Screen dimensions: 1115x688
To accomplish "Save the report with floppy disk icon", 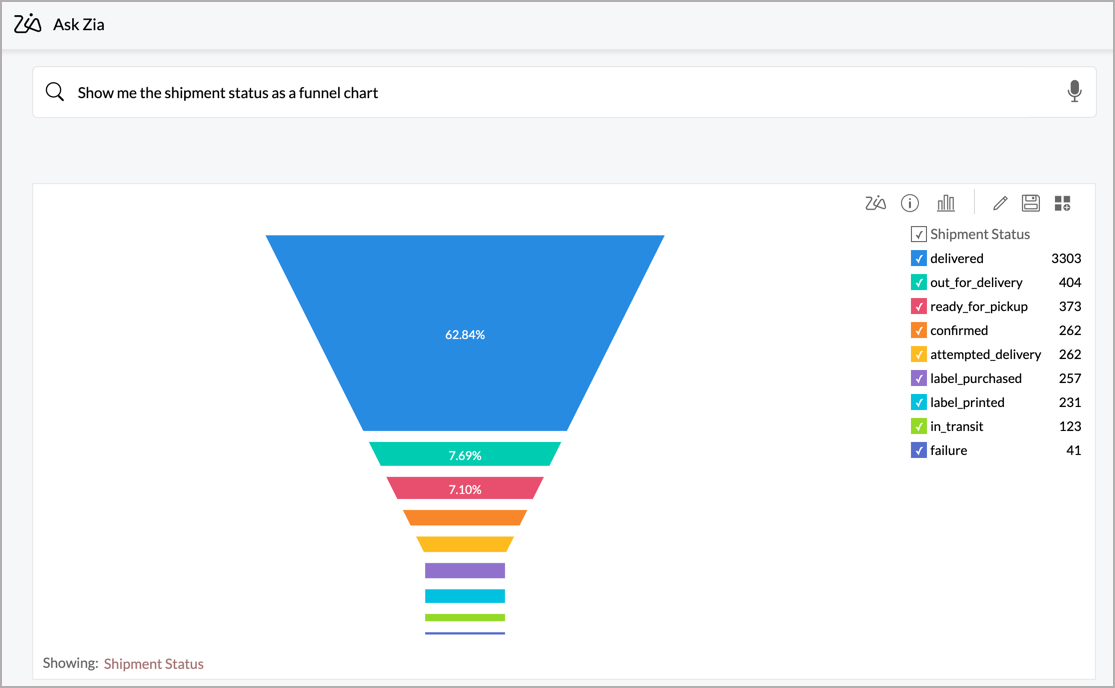I will click(x=1031, y=203).
